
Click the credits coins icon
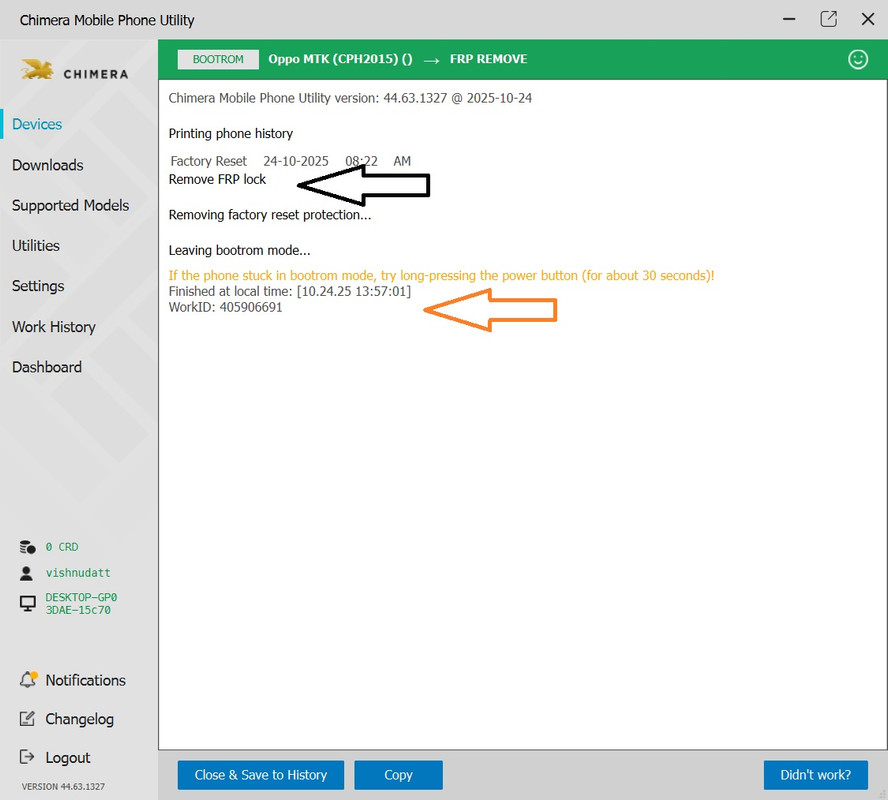point(27,547)
